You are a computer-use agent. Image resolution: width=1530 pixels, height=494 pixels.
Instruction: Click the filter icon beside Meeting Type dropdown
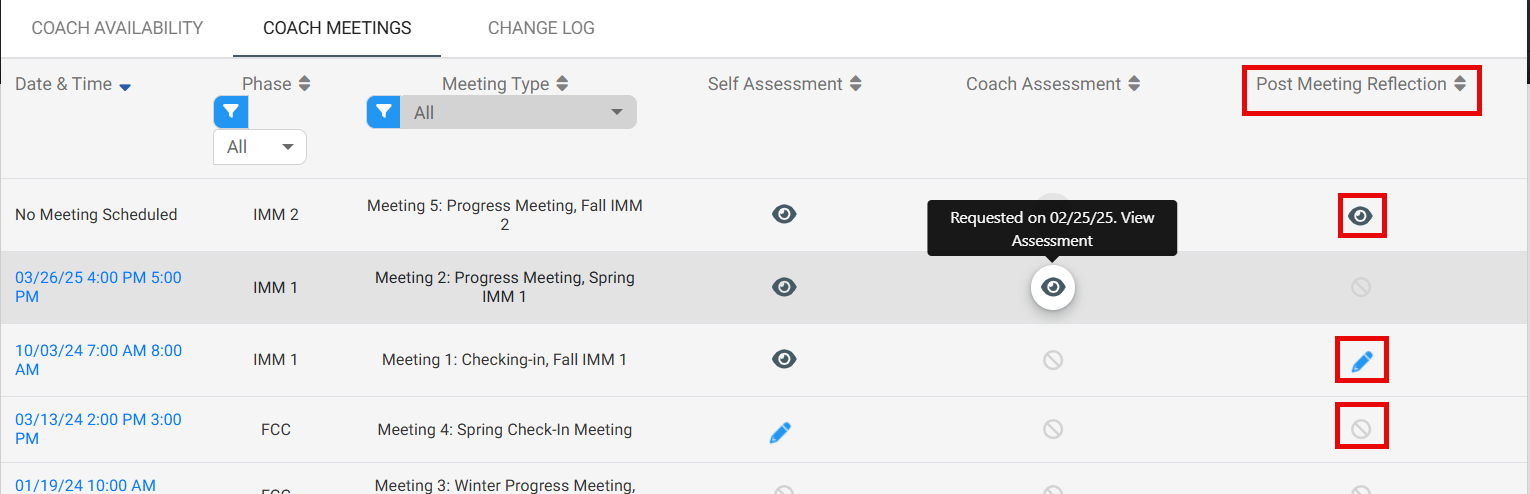pos(384,113)
